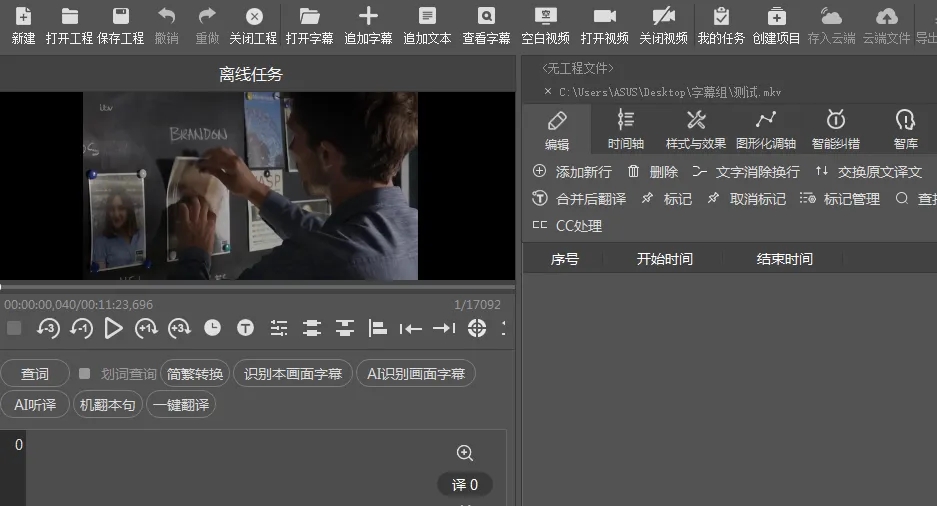Skip forward 1 second with +1 button
The width and height of the screenshot is (937, 506).
pyautogui.click(x=146, y=328)
